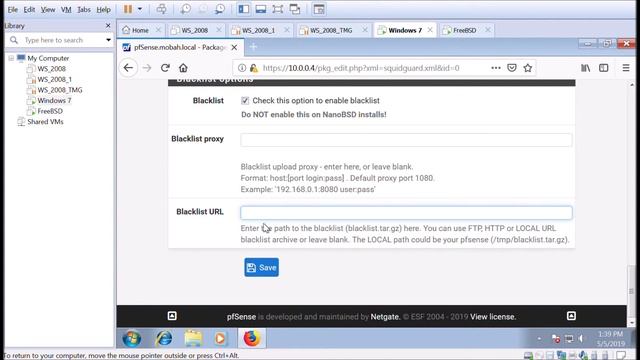Click the console view toolbar icon
The image size is (640, 360).
[x=261, y=9]
